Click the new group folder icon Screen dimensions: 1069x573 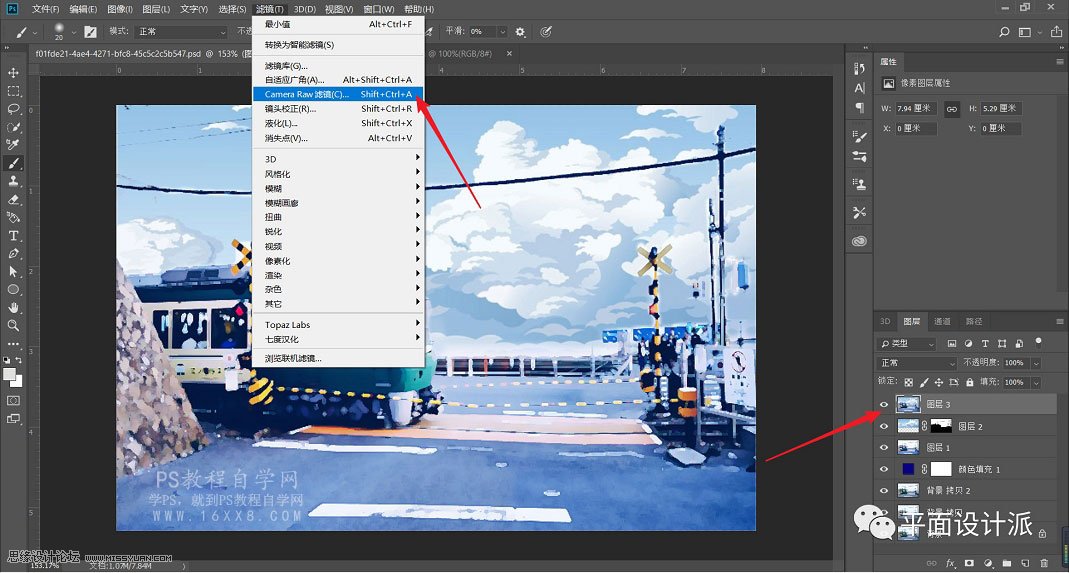(1006, 563)
